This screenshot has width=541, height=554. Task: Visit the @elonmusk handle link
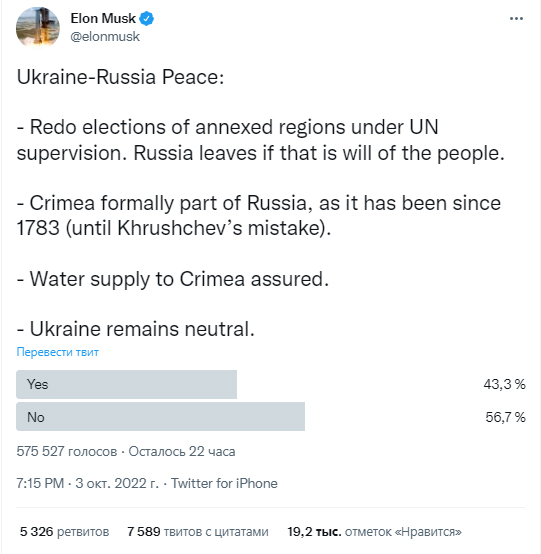[105, 36]
